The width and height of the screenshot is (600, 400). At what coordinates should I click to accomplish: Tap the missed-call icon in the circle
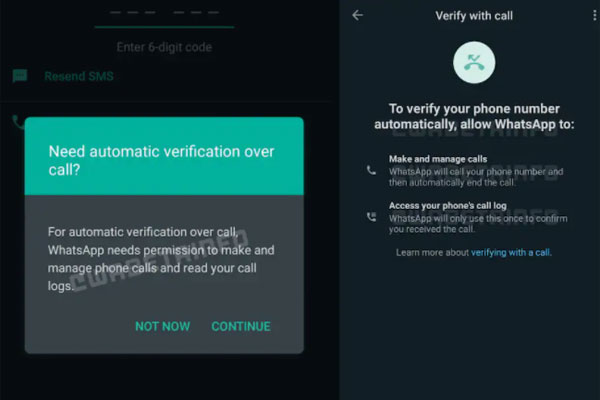pyautogui.click(x=474, y=62)
